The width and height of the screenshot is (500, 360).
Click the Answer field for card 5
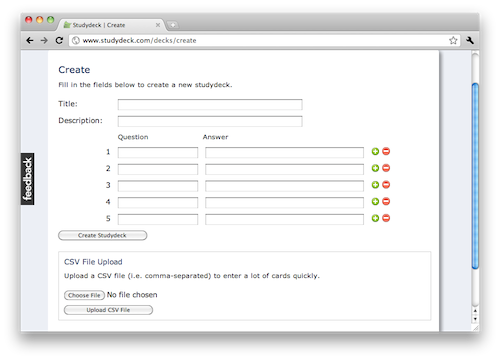click(284, 219)
